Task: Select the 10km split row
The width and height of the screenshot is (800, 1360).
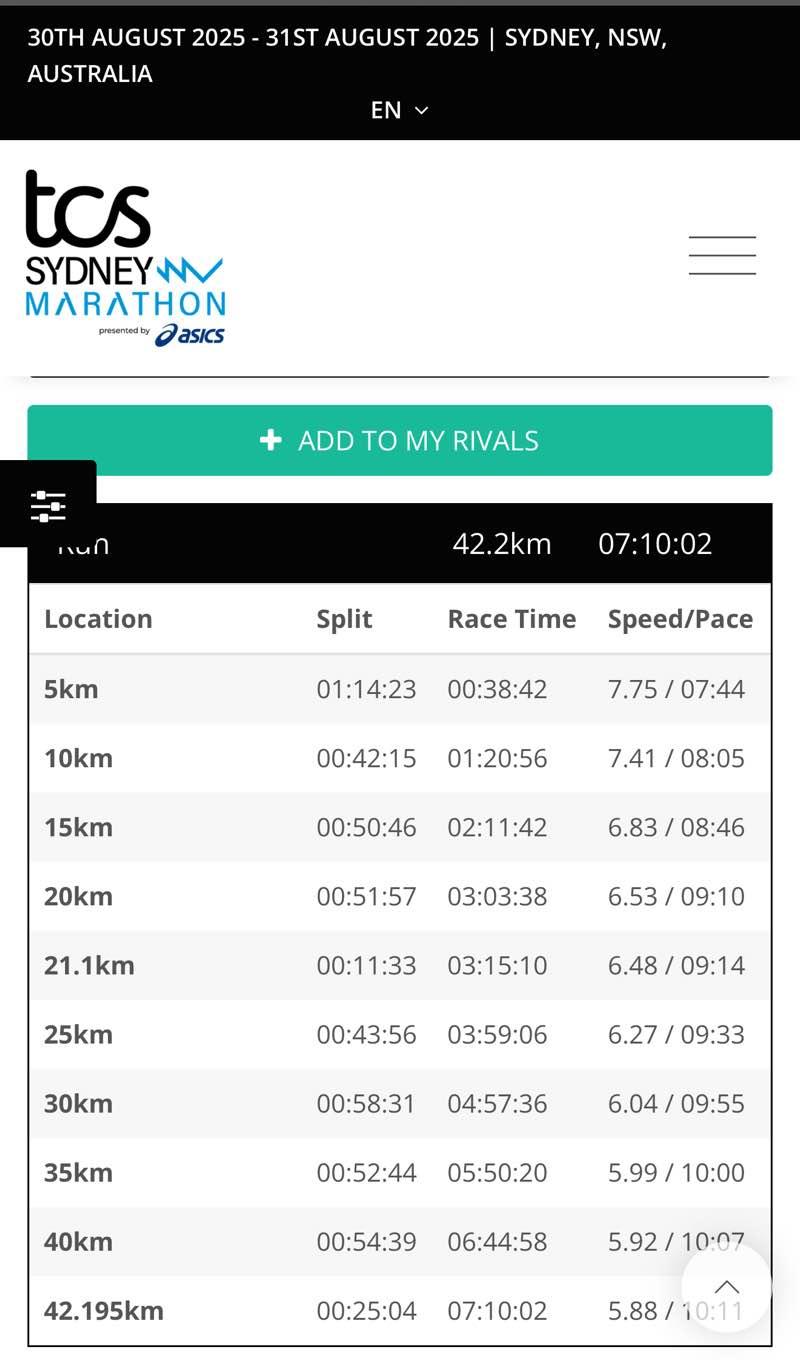Action: click(x=400, y=758)
